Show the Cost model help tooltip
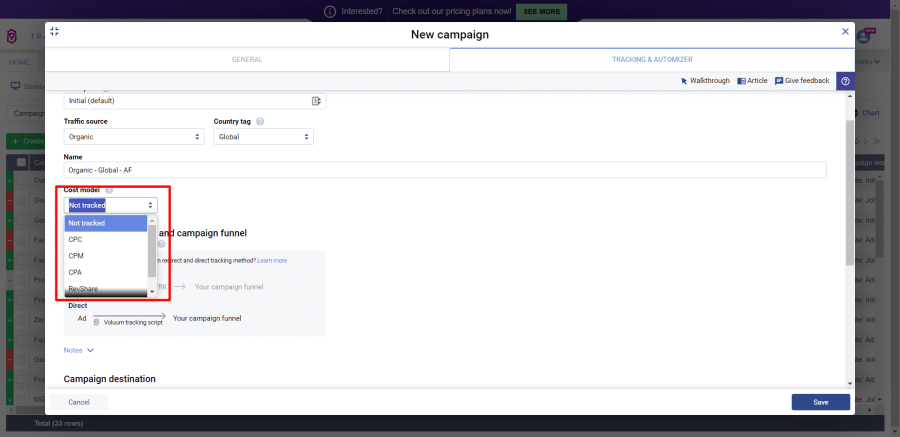 (109, 190)
